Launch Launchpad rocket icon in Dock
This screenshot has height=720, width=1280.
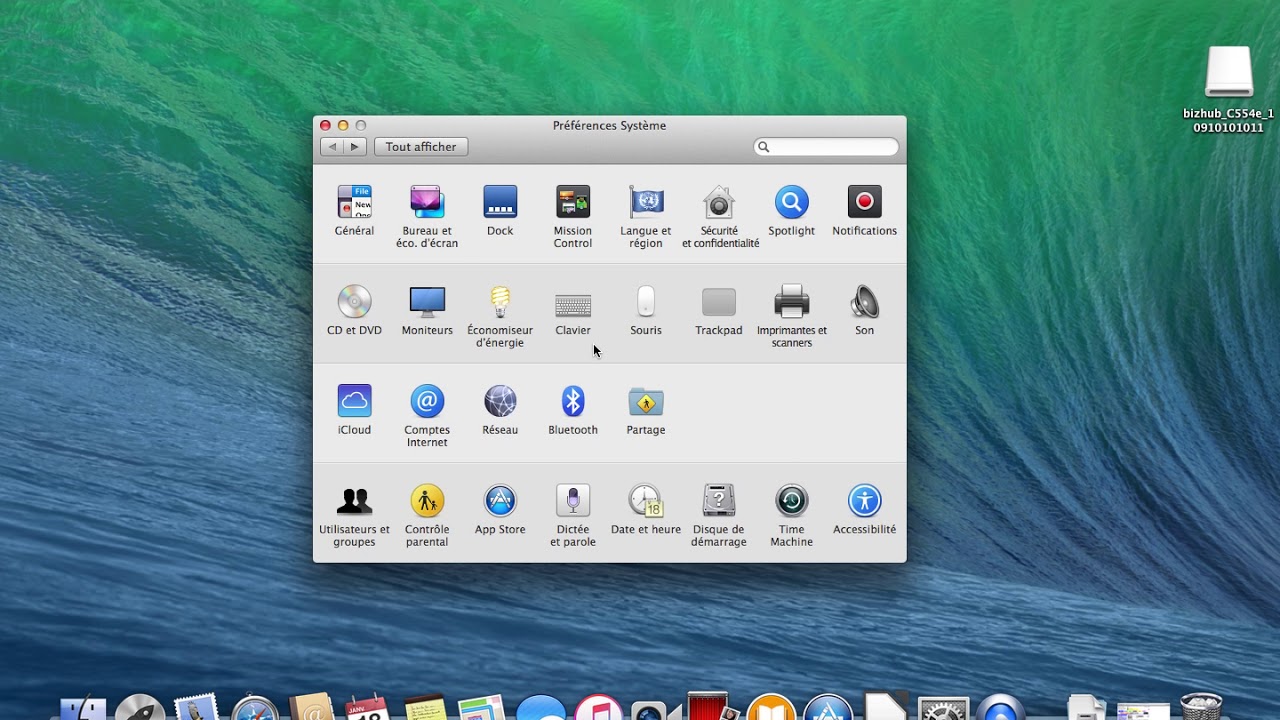(x=140, y=707)
